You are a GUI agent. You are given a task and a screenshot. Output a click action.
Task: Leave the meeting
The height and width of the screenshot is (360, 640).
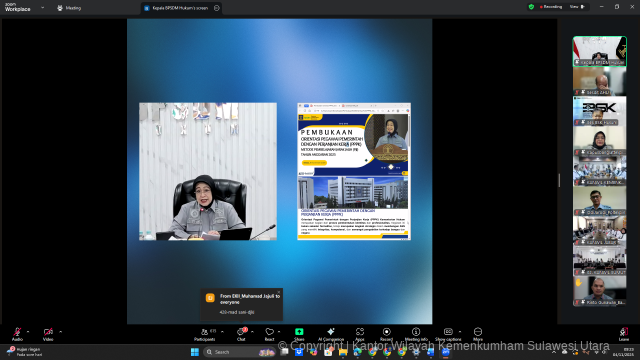click(x=624, y=334)
